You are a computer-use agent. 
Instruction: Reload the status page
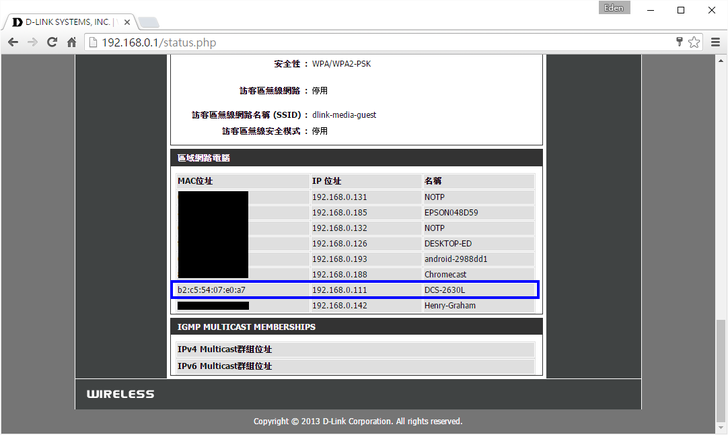click(52, 42)
